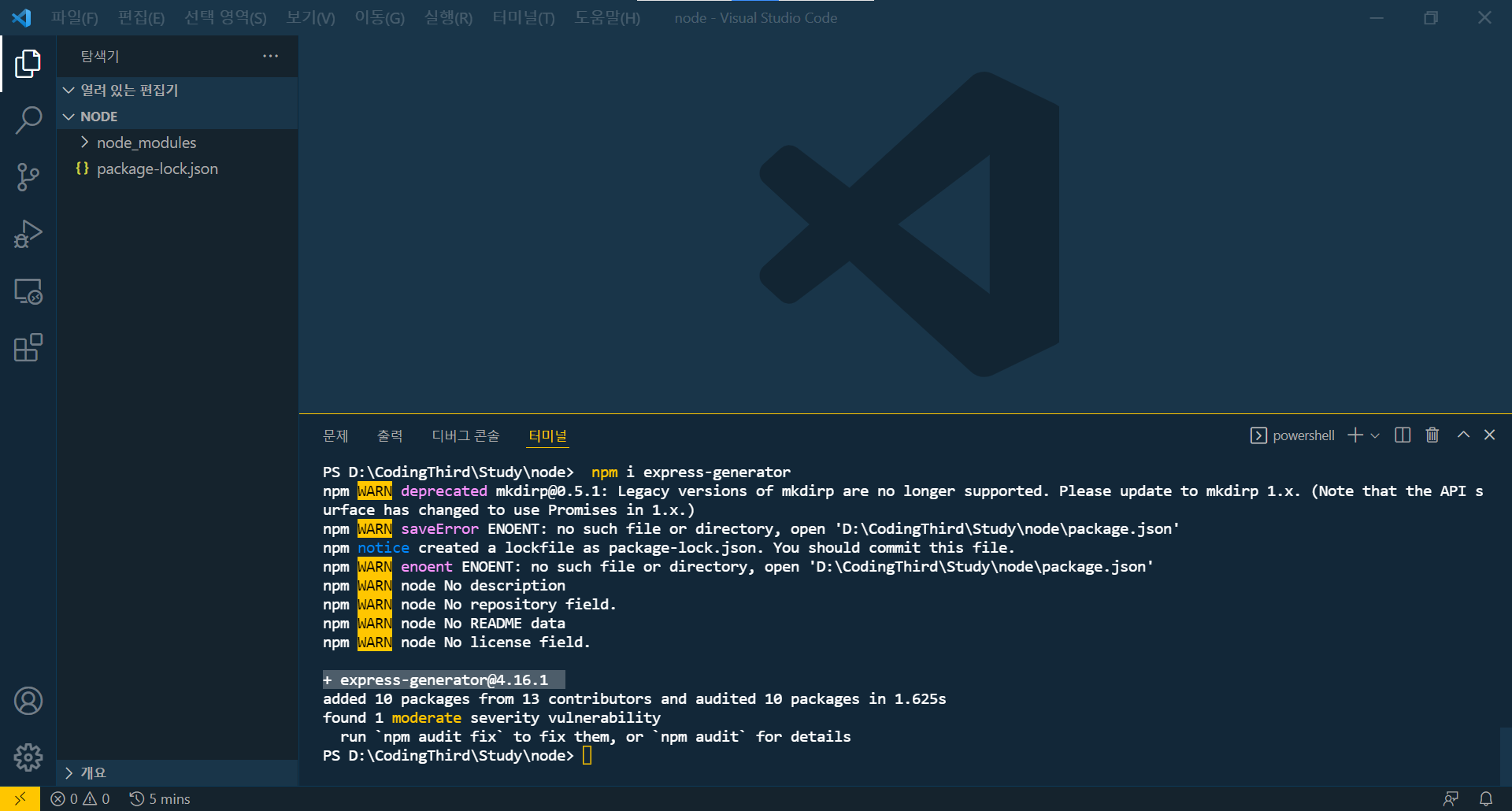
Task: Open the package-lock.json file
Action: click(x=177, y=168)
